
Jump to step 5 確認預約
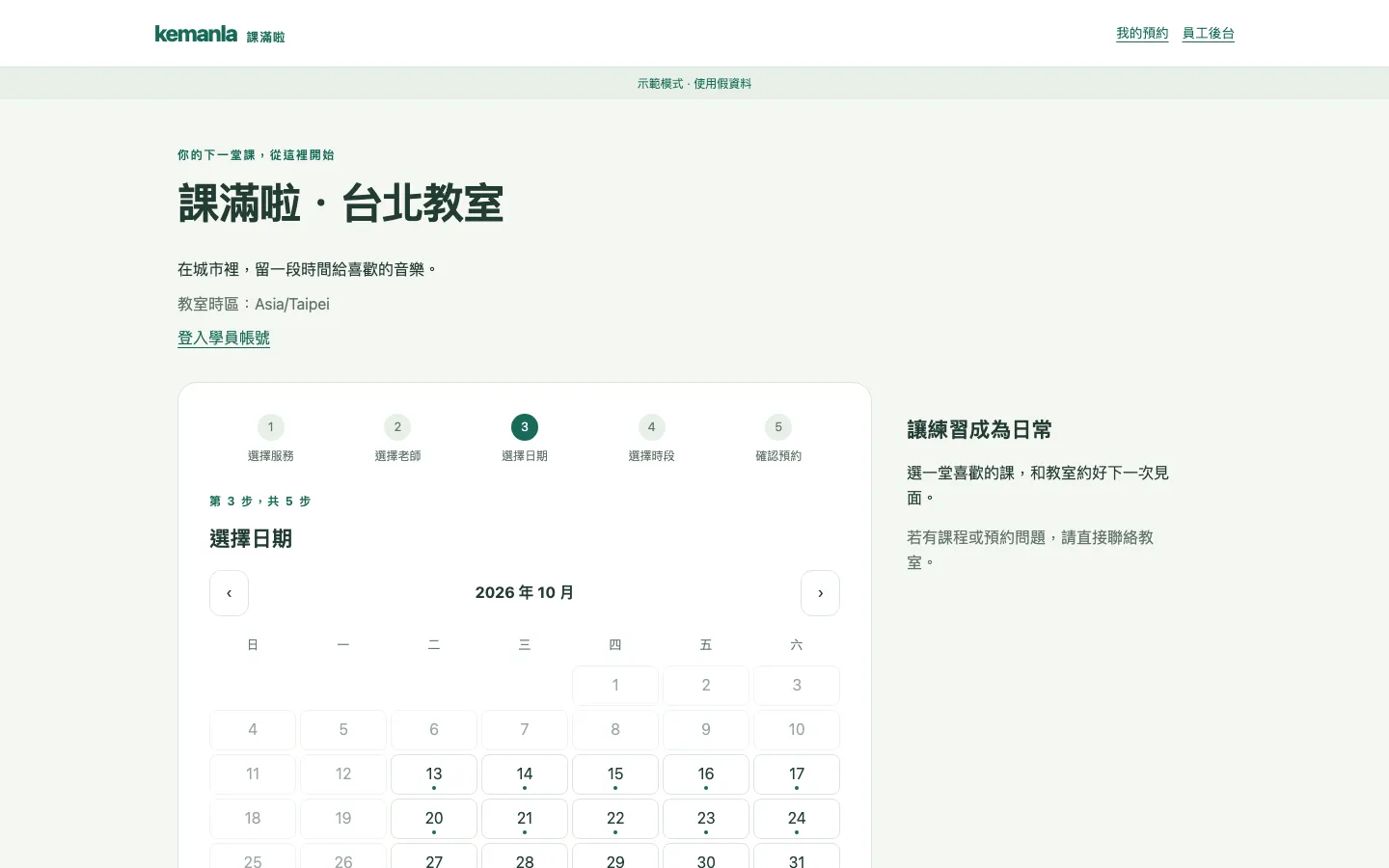[x=778, y=439]
